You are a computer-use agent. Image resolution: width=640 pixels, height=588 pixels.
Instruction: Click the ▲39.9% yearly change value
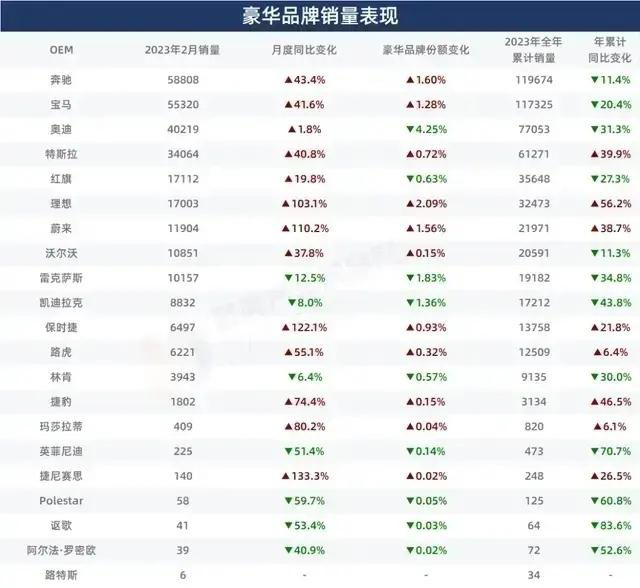coord(611,154)
